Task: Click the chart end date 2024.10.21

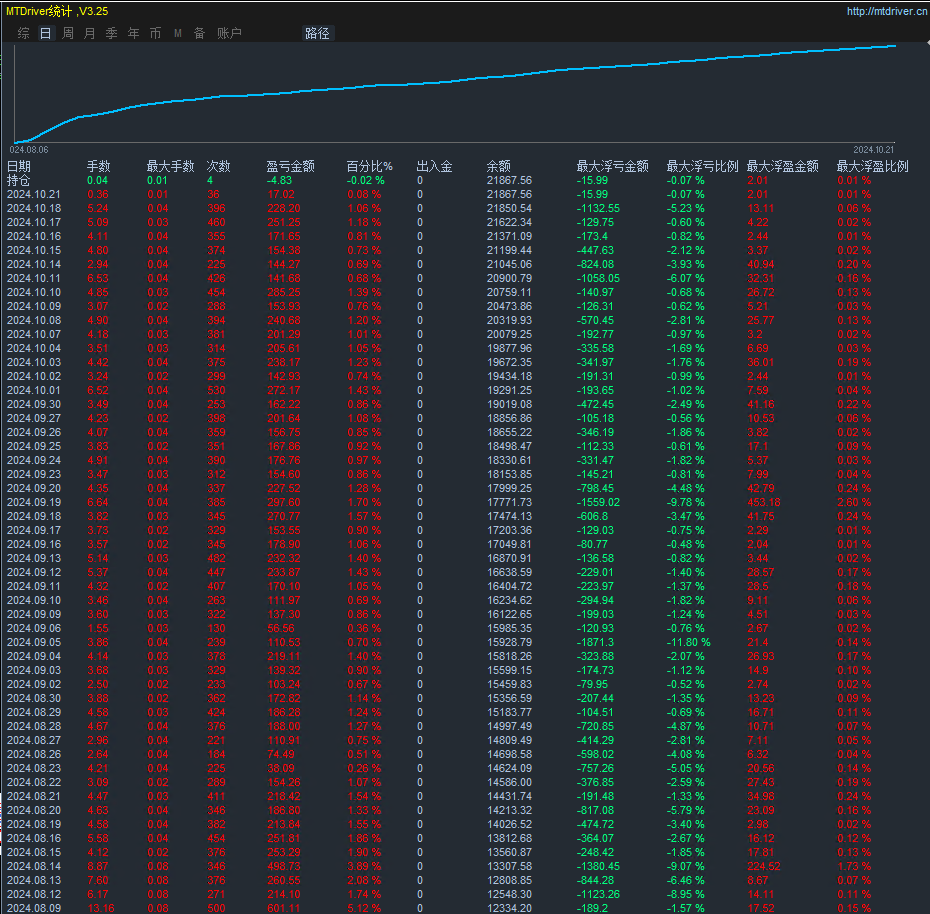Action: 873,150
